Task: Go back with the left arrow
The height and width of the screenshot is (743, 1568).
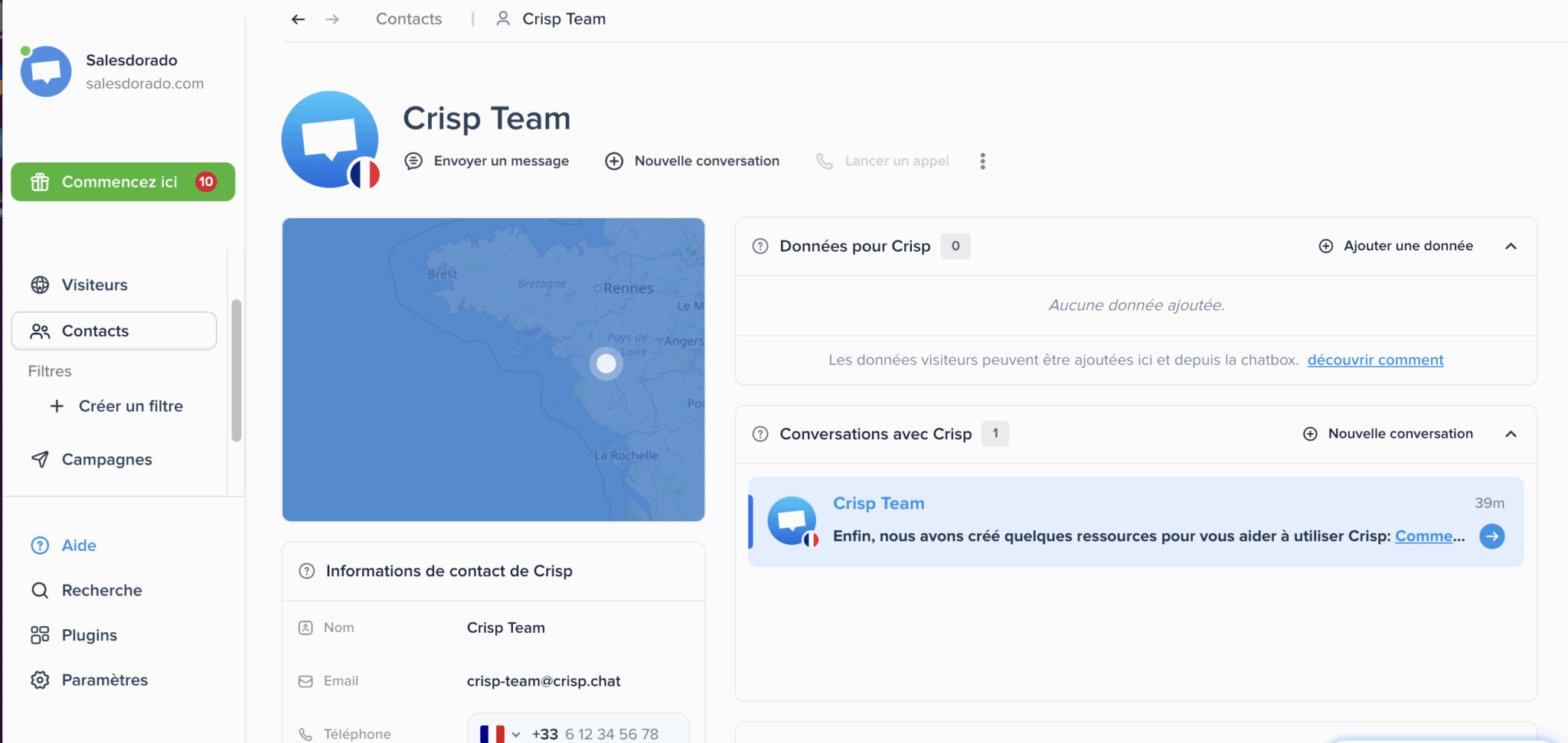Action: (298, 19)
